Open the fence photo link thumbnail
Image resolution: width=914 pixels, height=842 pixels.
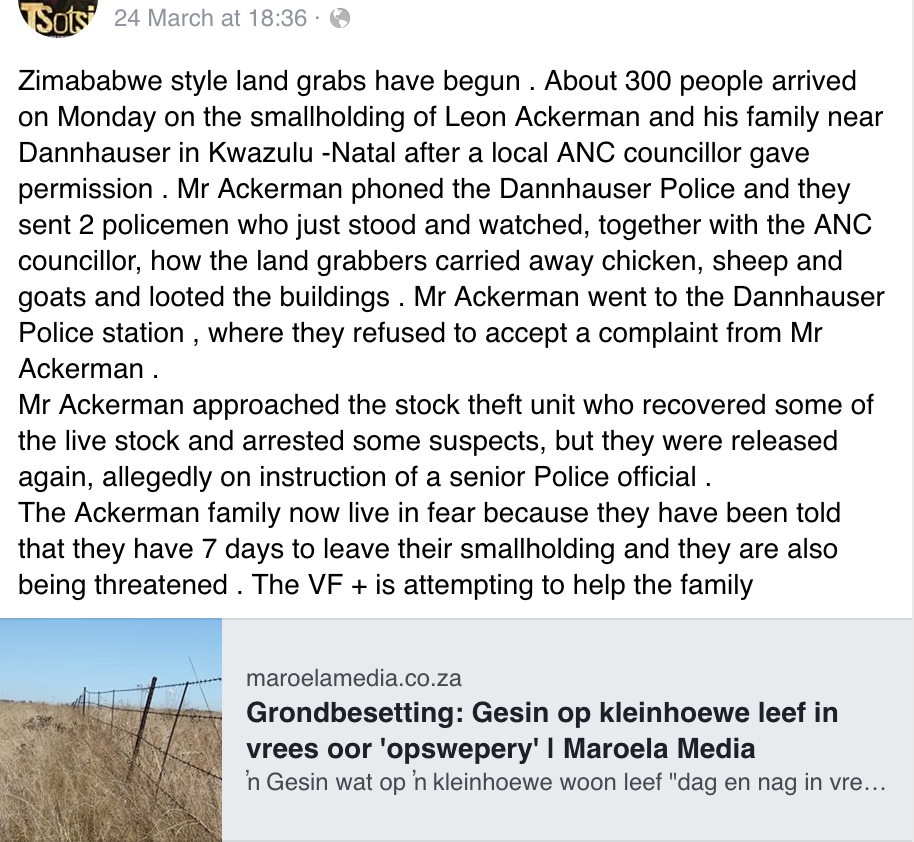tap(111, 729)
